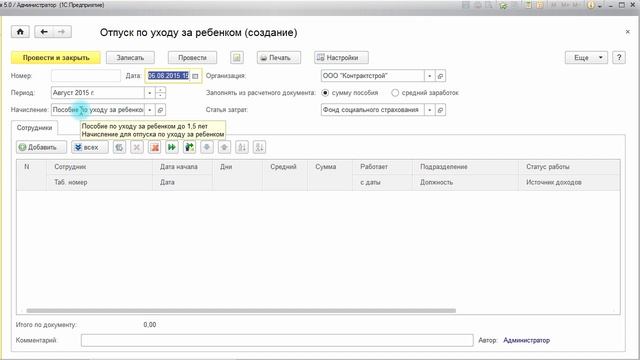This screenshot has height=360, width=640.
Task: Click the green double-arrow recalculate icon
Action: pos(172,147)
